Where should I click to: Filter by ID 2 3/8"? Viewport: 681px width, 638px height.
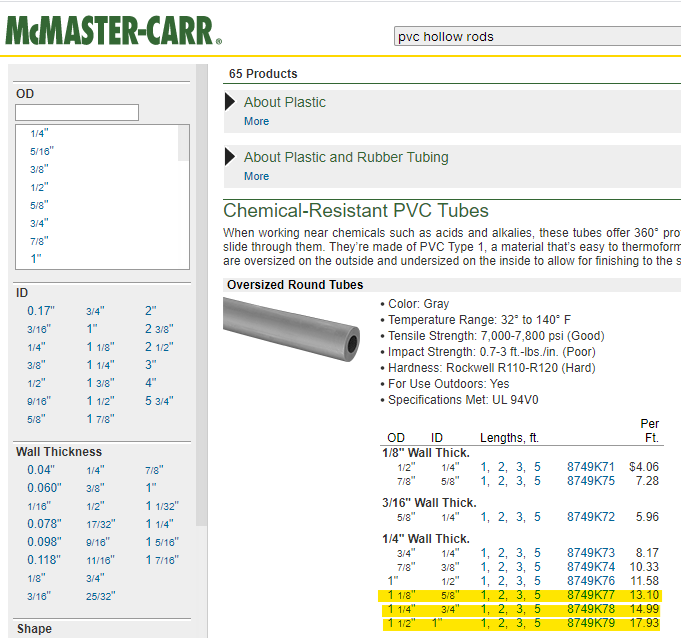click(x=159, y=329)
